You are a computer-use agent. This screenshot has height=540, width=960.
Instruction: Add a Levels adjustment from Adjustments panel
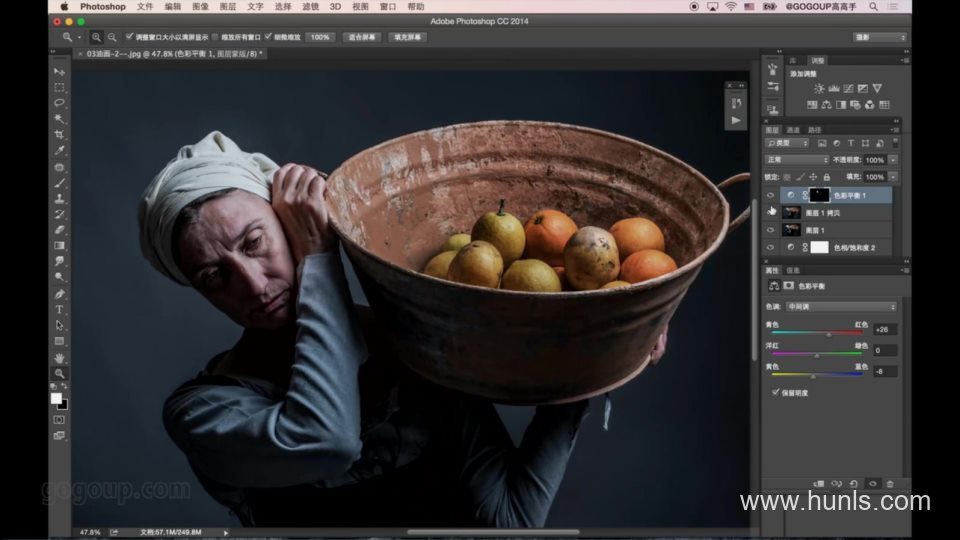(834, 89)
